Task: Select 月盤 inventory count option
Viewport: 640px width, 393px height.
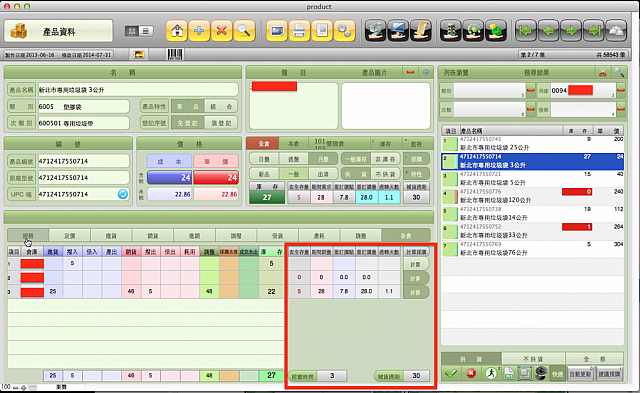Action: click(323, 159)
